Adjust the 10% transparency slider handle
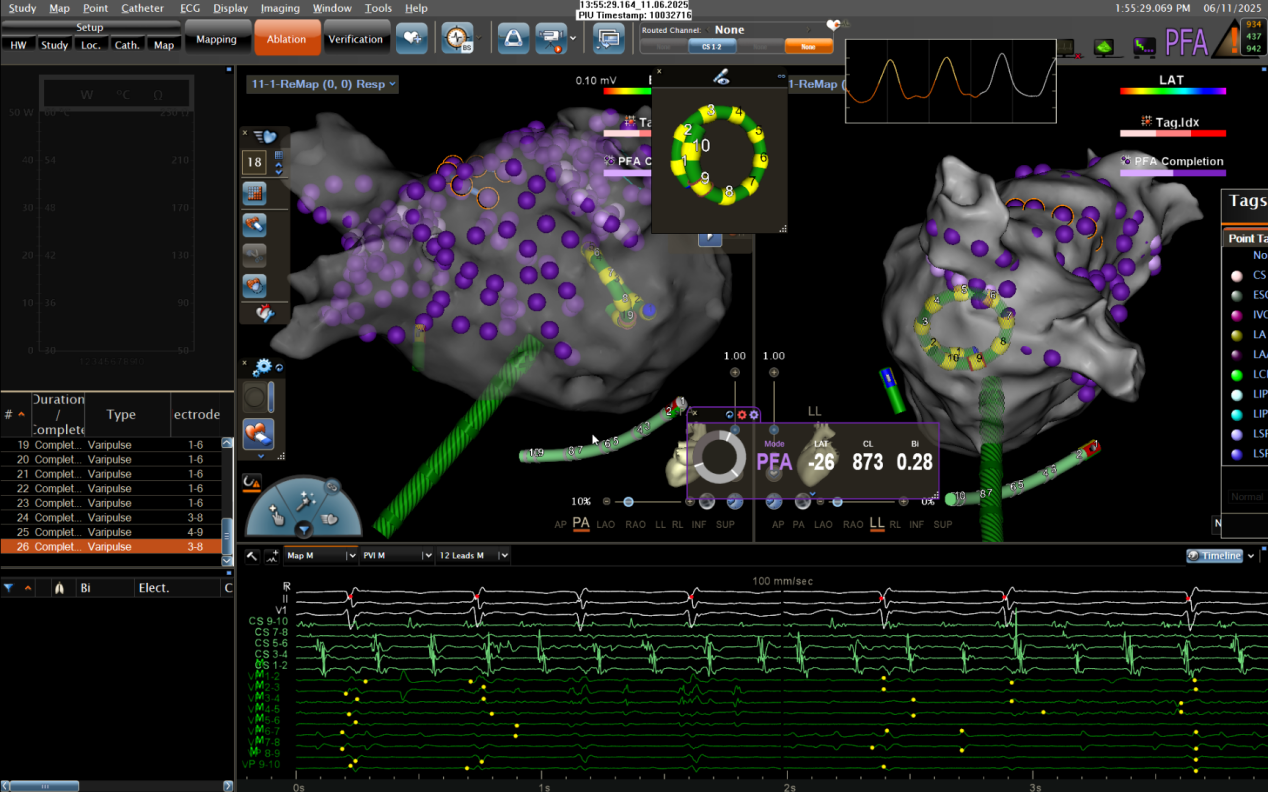This screenshot has width=1268, height=792. [628, 502]
